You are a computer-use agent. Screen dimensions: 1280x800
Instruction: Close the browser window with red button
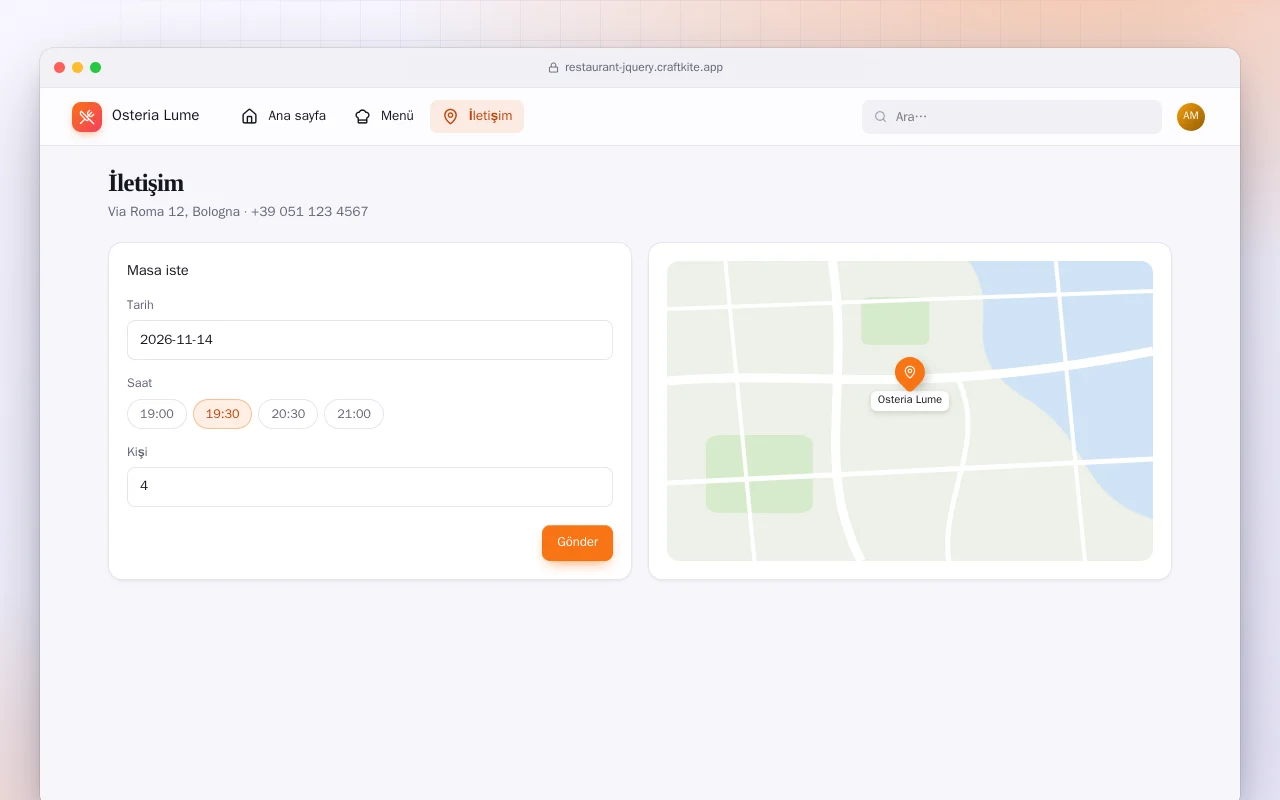[x=60, y=68]
